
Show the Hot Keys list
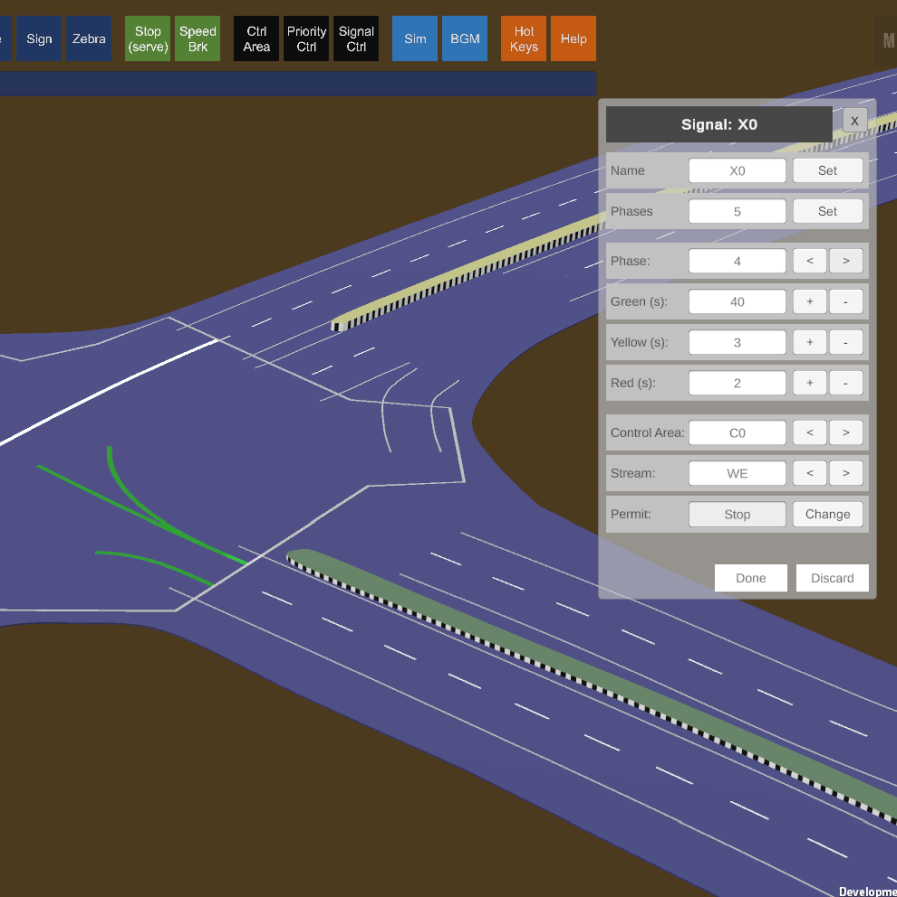point(524,39)
